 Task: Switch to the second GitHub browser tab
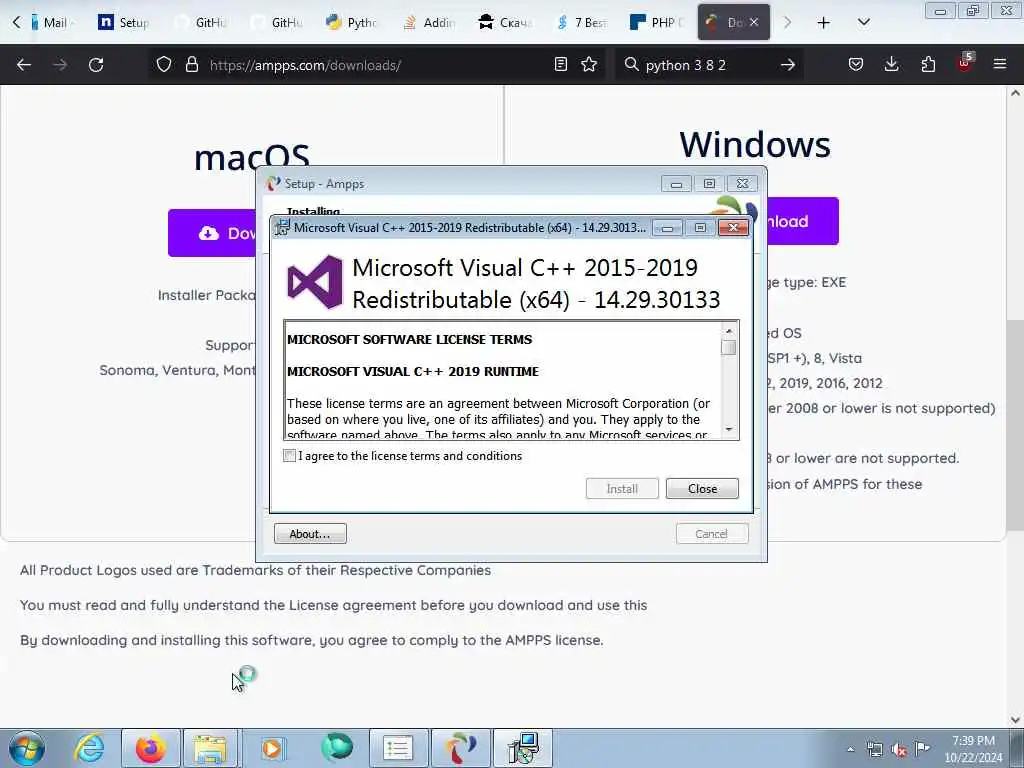click(x=277, y=22)
